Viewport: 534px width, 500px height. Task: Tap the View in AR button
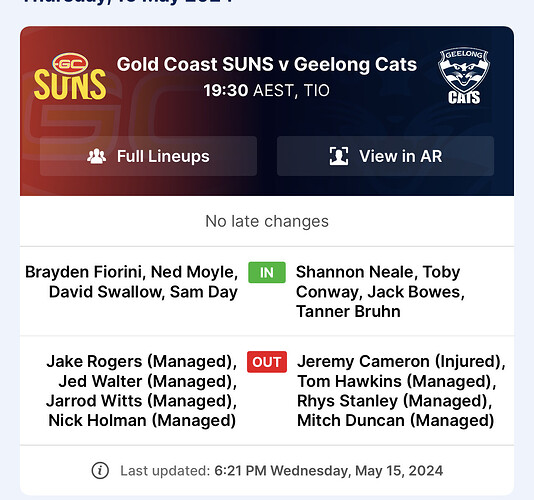tap(385, 156)
